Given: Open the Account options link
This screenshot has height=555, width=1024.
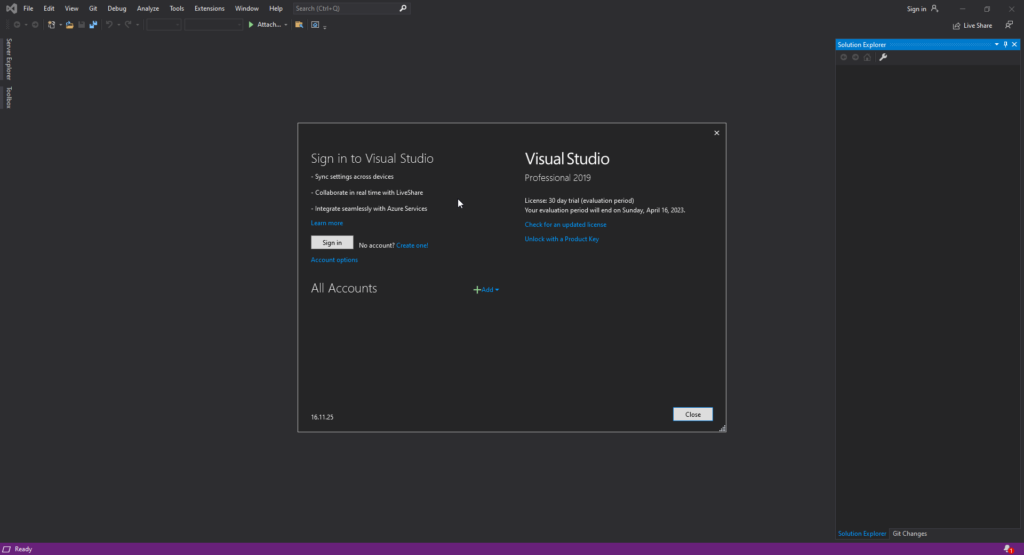Looking at the screenshot, I should point(334,260).
